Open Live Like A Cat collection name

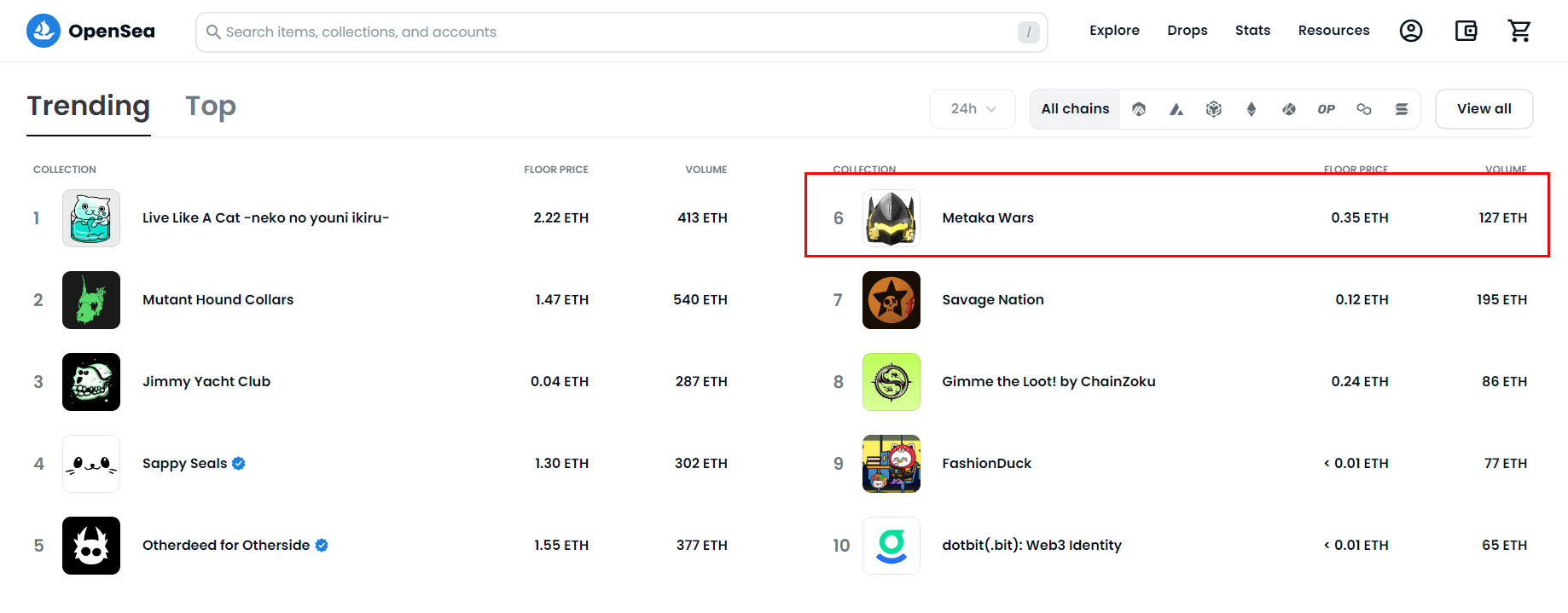tap(265, 218)
